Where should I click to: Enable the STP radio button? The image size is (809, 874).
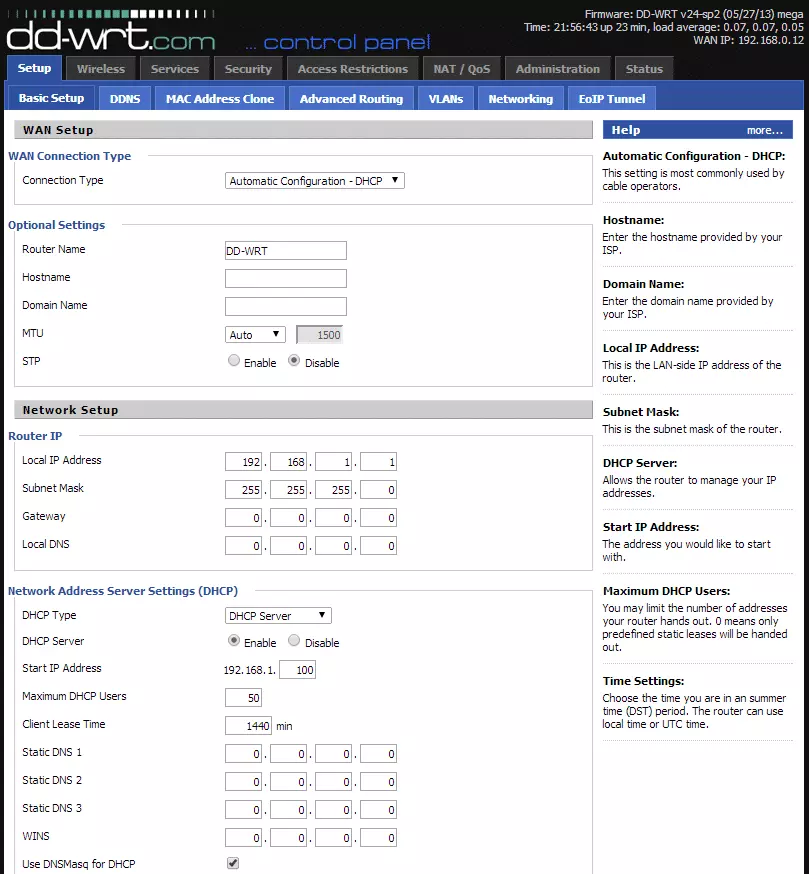tap(234, 362)
